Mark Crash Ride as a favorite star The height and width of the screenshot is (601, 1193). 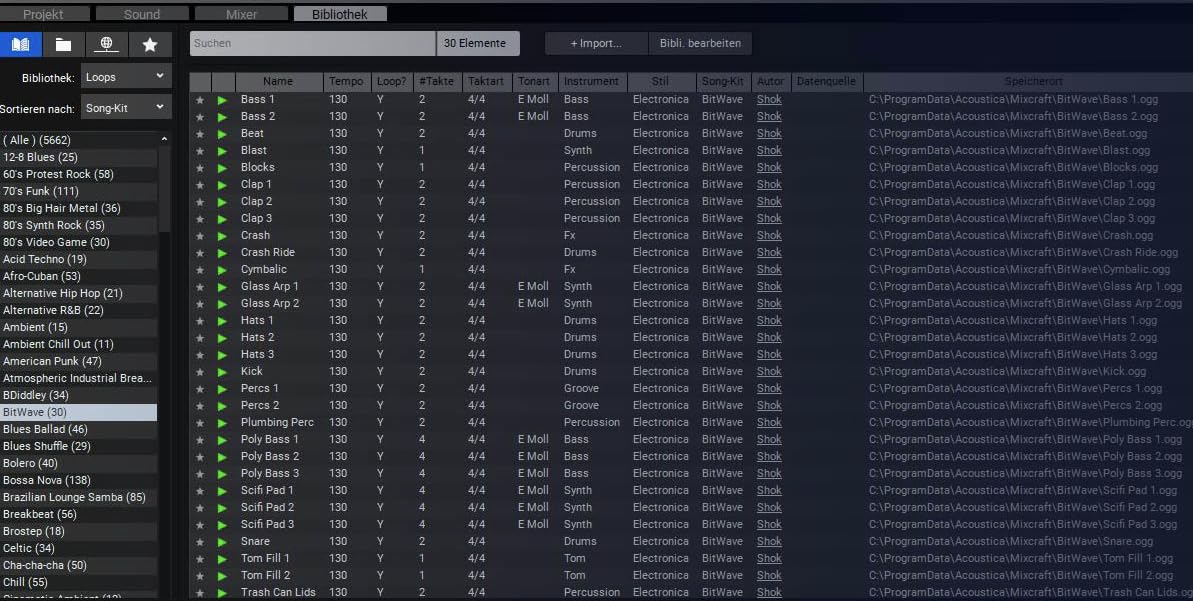tap(200, 253)
